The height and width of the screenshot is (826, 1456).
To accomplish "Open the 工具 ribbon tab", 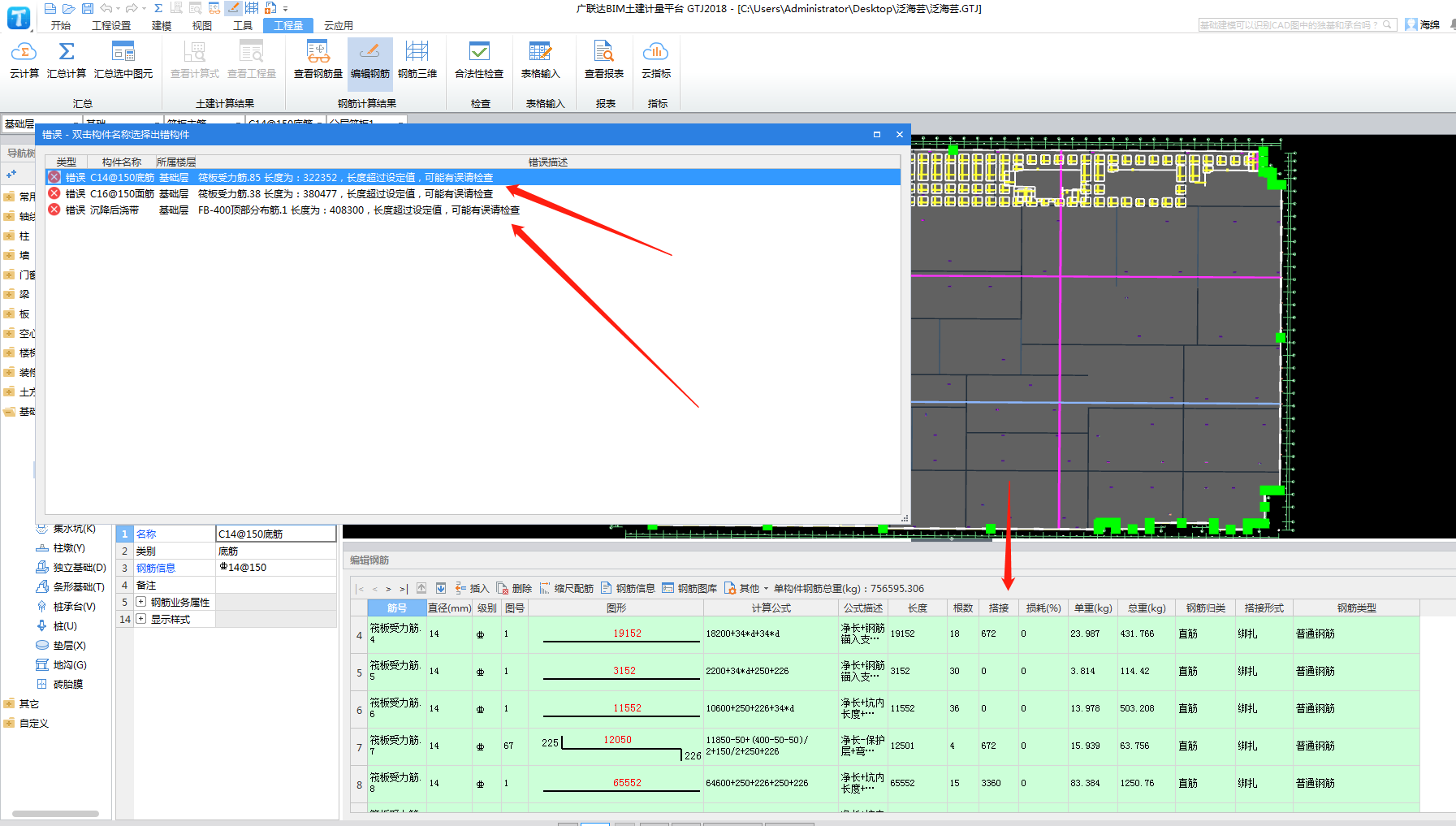I will coord(243,25).
